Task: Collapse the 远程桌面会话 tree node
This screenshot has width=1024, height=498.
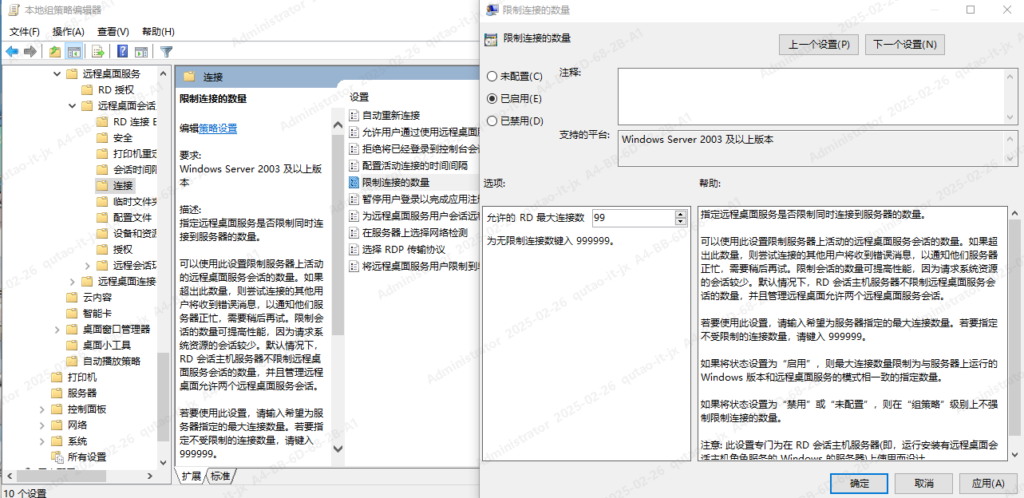Action: 72,106
